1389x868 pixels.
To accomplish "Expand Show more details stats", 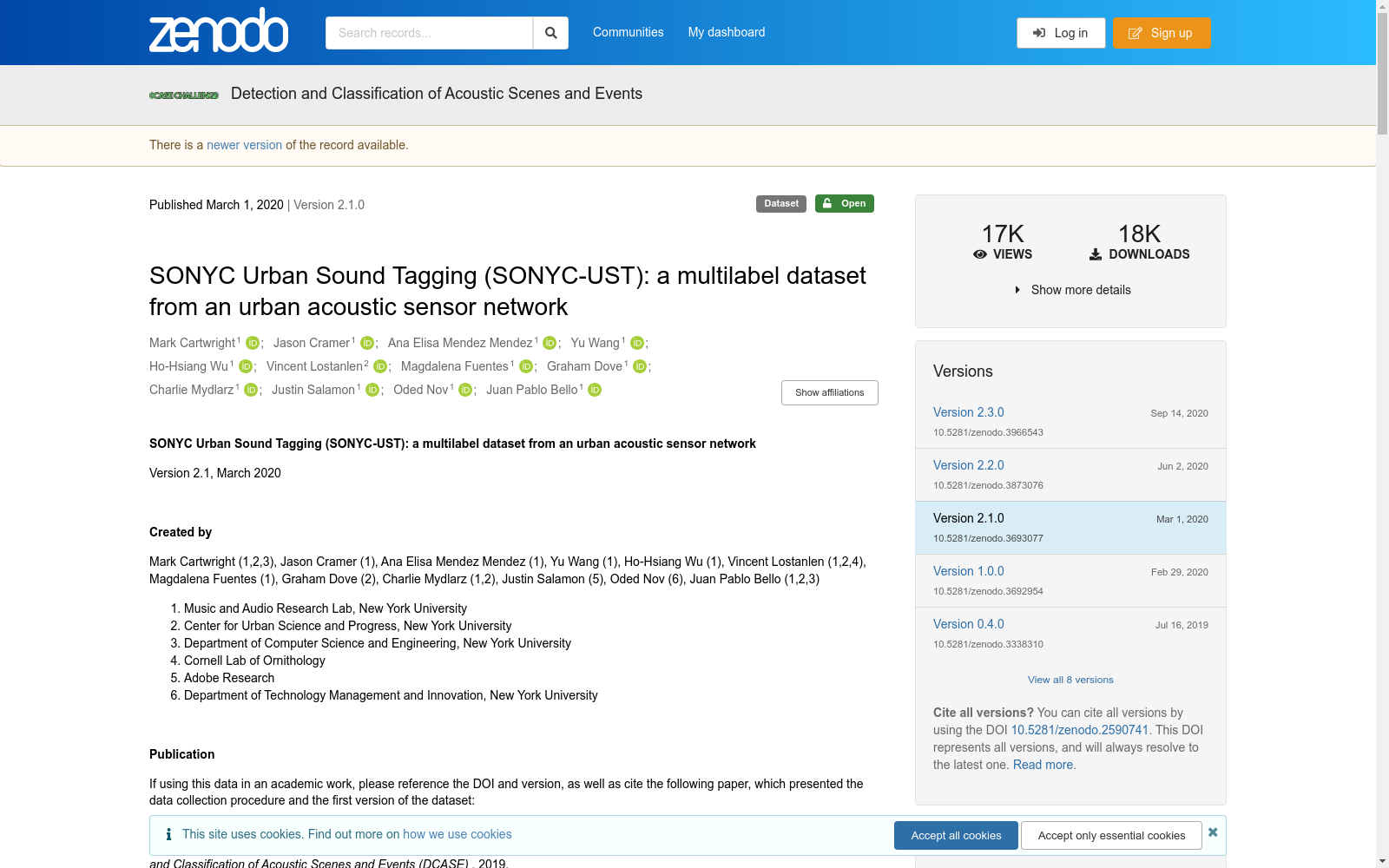I will click(1072, 290).
